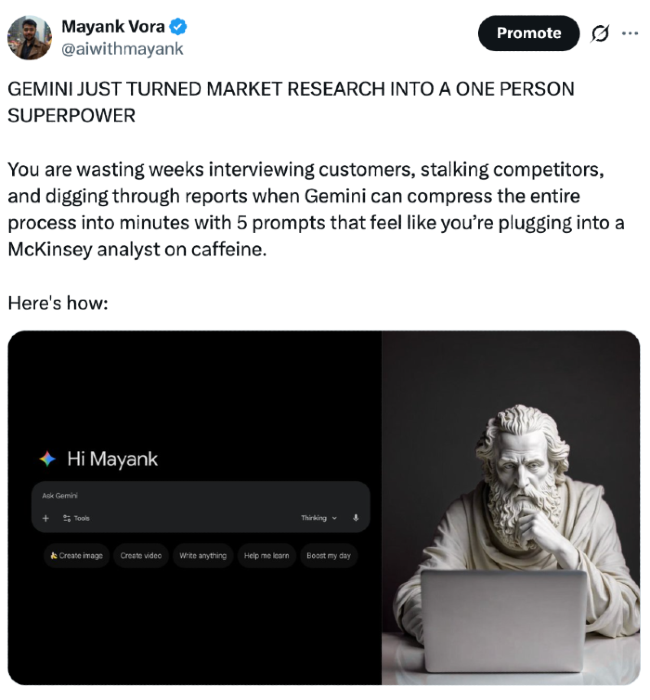The width and height of the screenshot is (650, 700).
Task: Click the Gemini sparkle logo
Action: [x=48, y=459]
